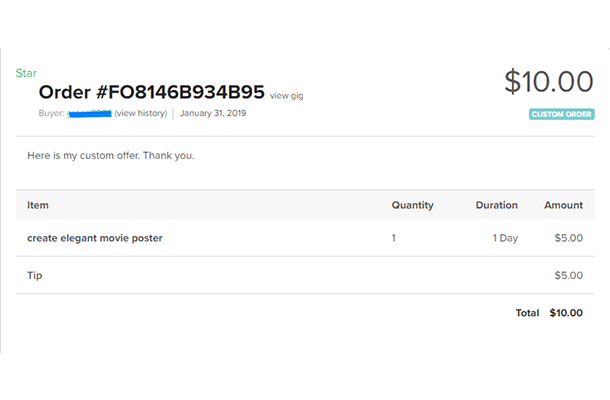Open the view gig link
This screenshot has height=400, width=610.
(286, 96)
